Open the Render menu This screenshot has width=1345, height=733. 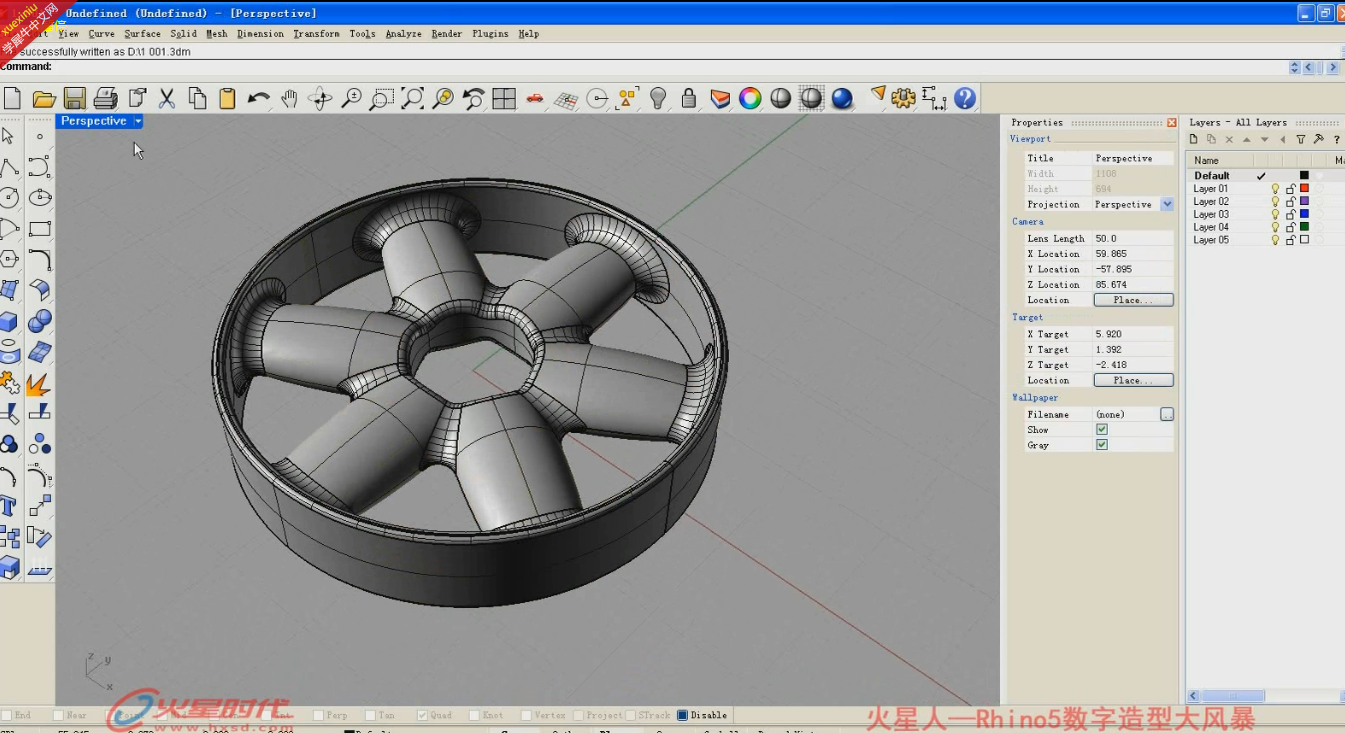pyautogui.click(x=446, y=34)
